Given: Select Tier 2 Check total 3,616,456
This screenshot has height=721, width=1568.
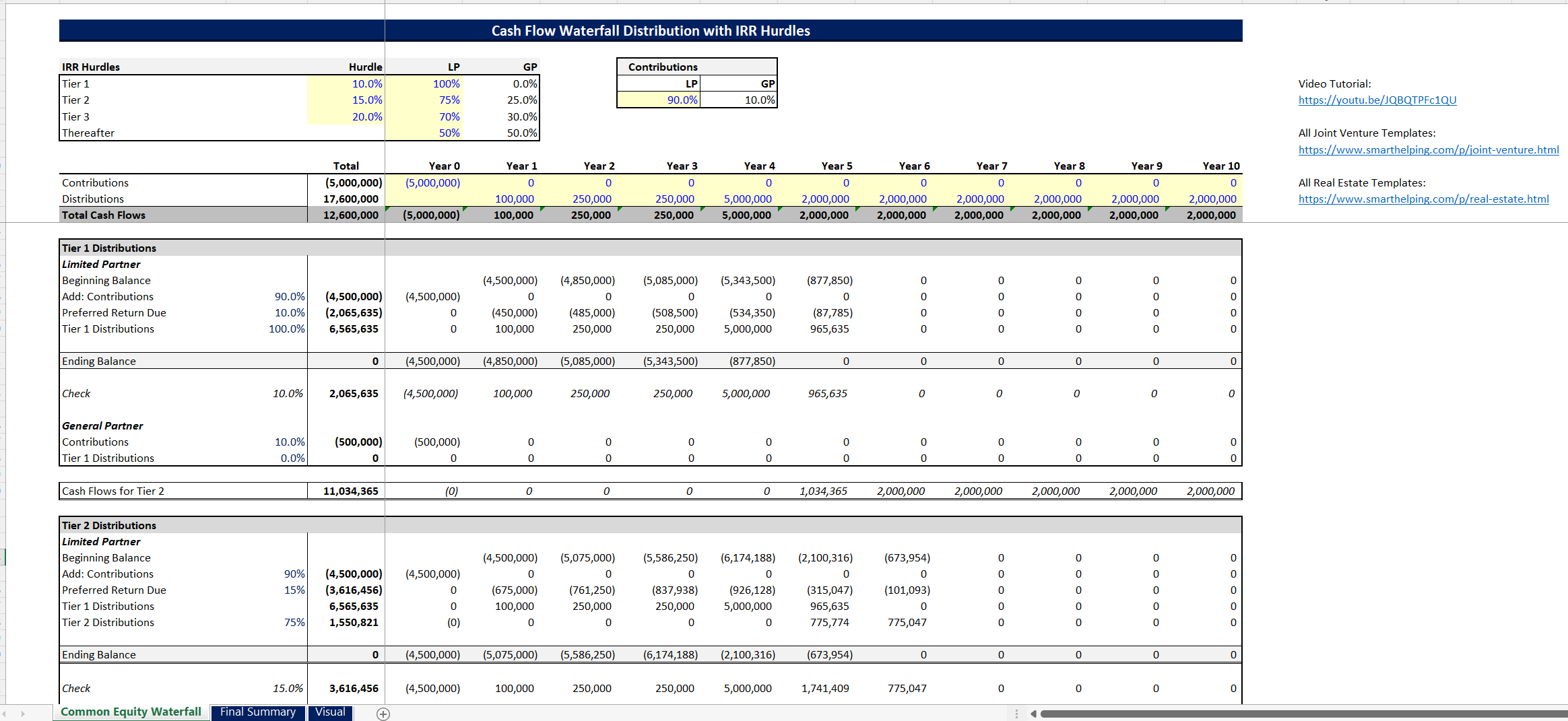Looking at the screenshot, I should coord(346,688).
